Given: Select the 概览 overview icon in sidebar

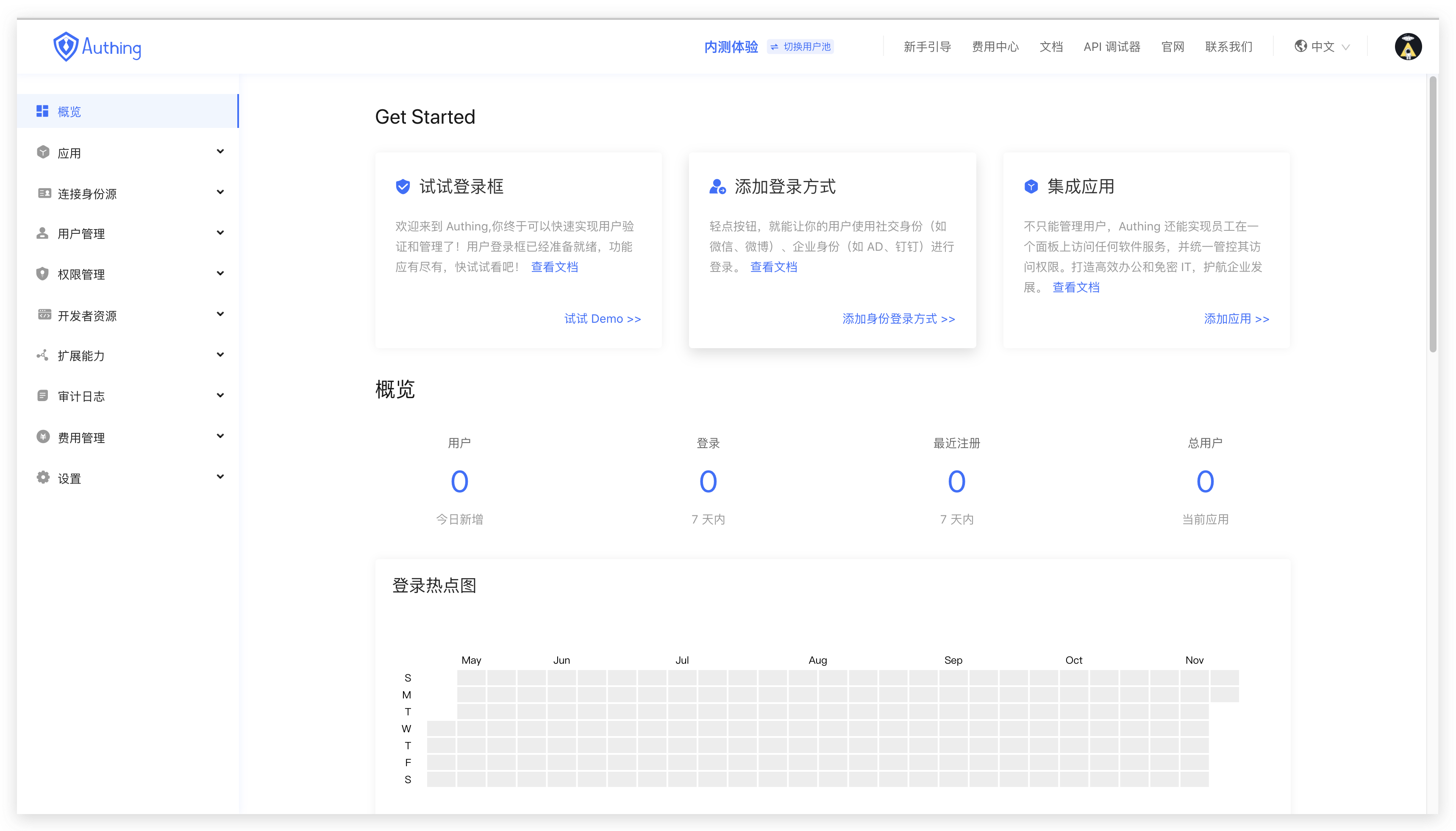Looking at the screenshot, I should (43, 111).
